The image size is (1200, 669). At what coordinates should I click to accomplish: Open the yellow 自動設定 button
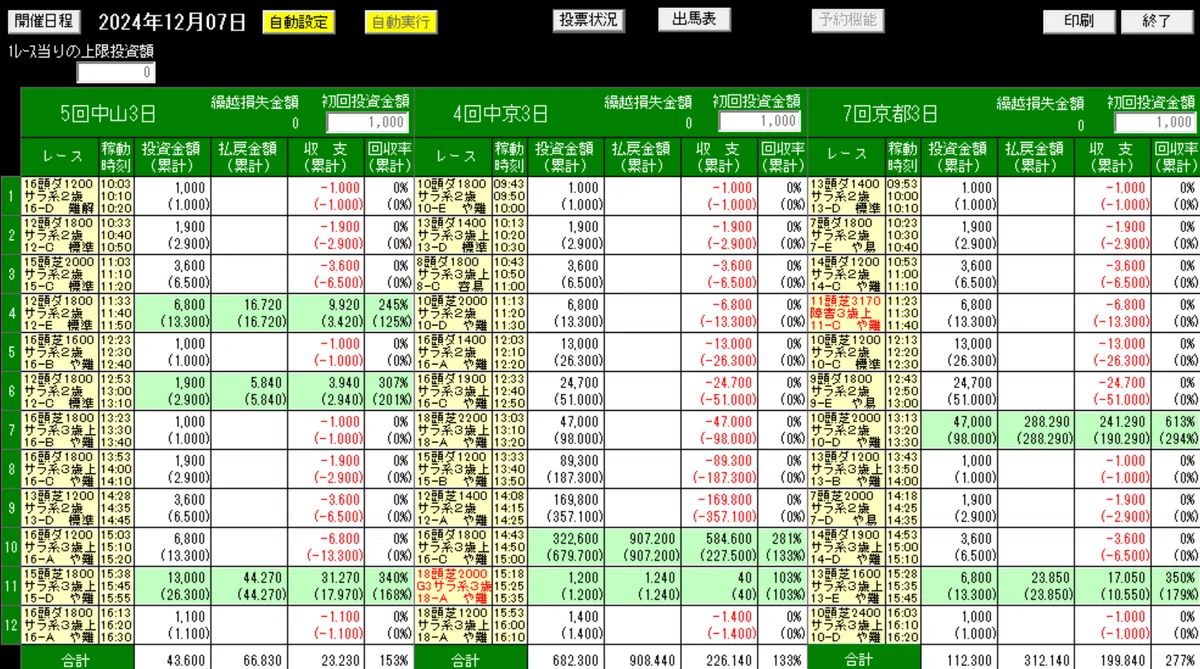click(298, 21)
